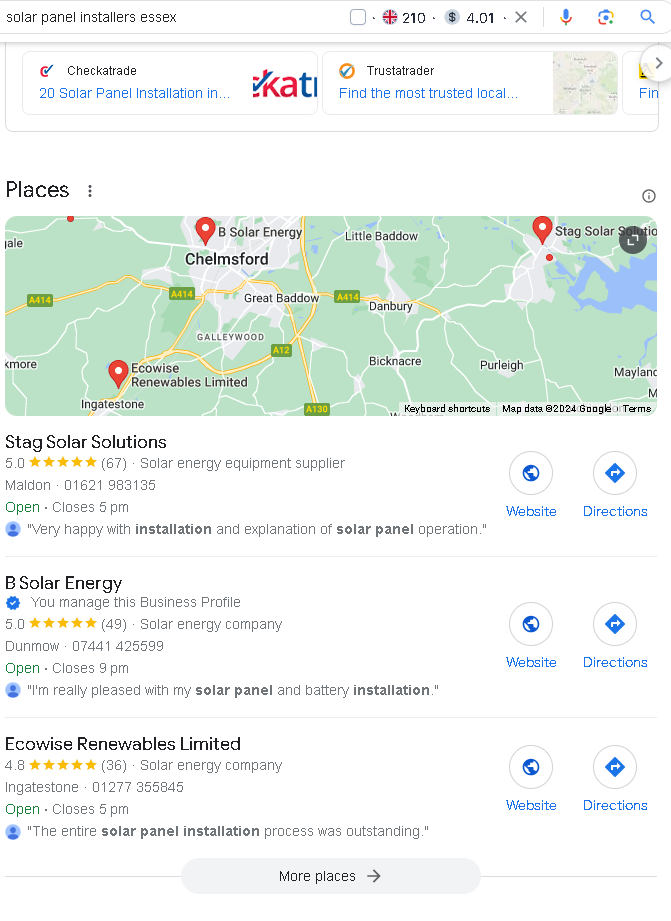Click the More places button
This screenshot has height=921, width=671.
tap(330, 875)
